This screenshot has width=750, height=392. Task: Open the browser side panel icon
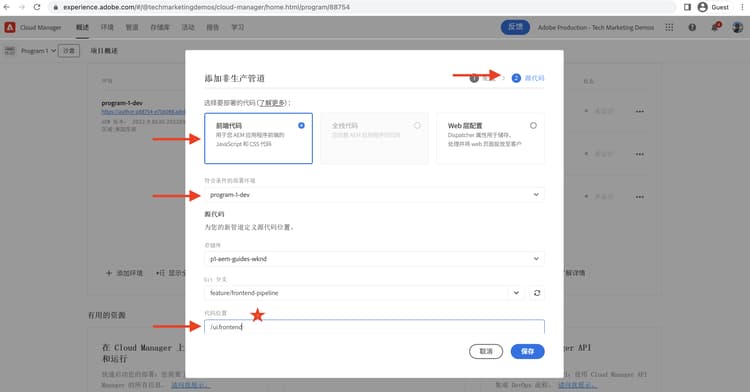(687, 7)
